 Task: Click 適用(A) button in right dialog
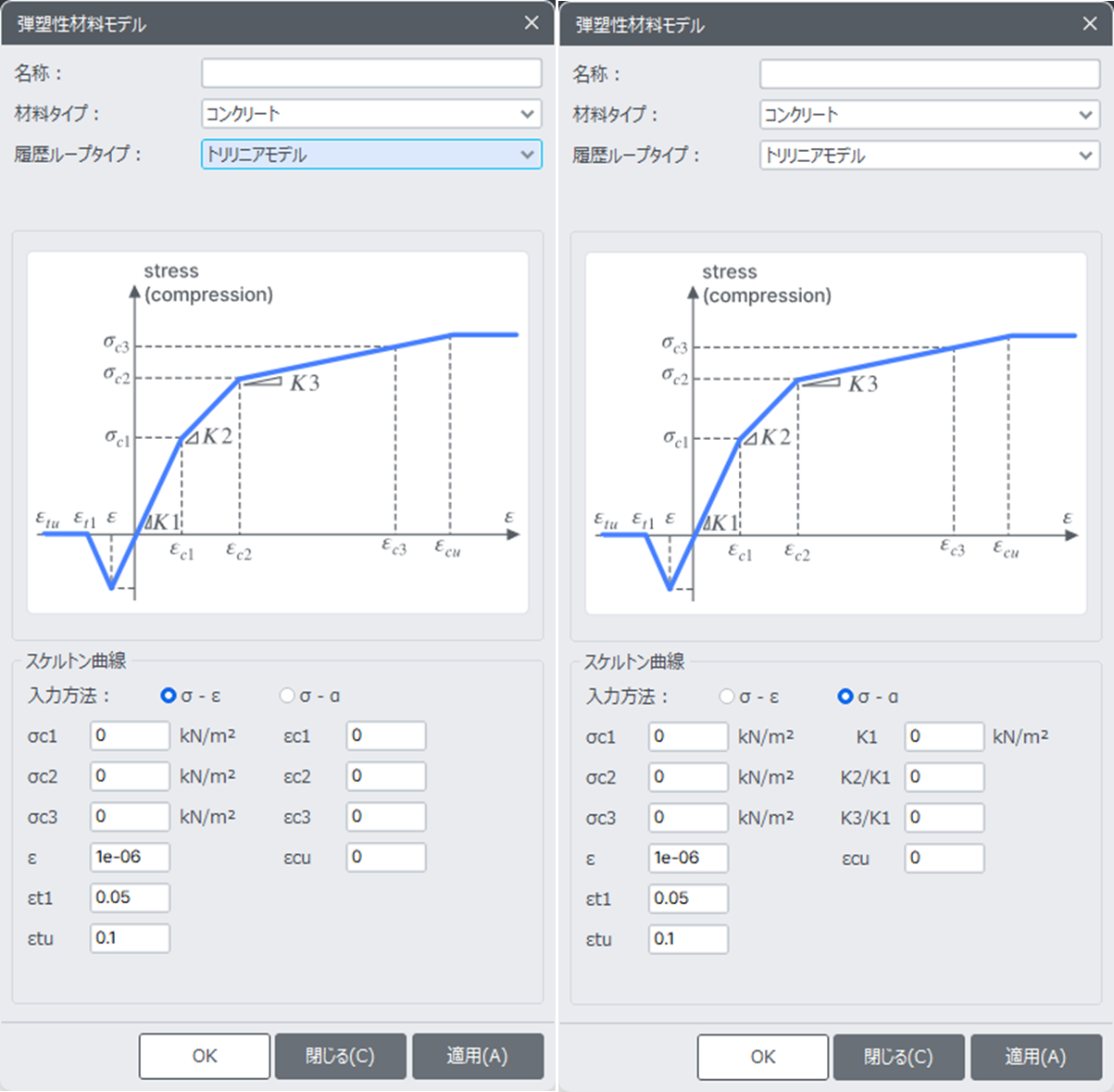pos(1036,1057)
